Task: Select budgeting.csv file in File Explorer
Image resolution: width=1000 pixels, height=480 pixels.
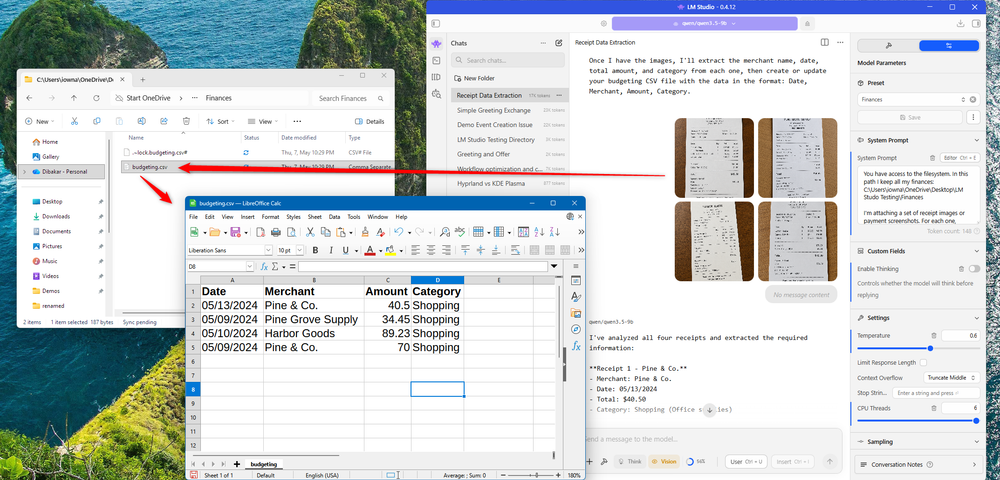Action: [257, 167]
